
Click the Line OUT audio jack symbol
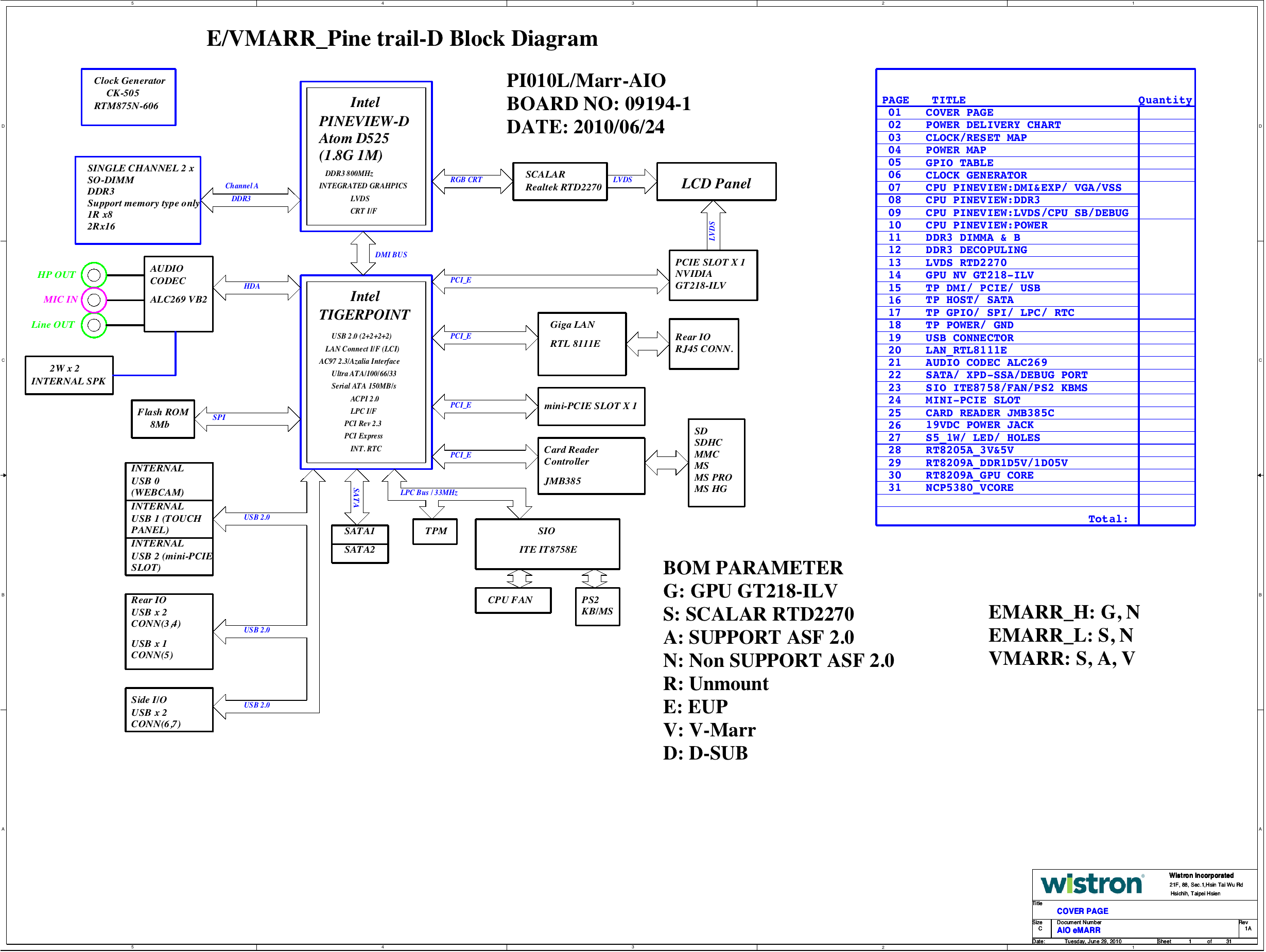point(94,325)
